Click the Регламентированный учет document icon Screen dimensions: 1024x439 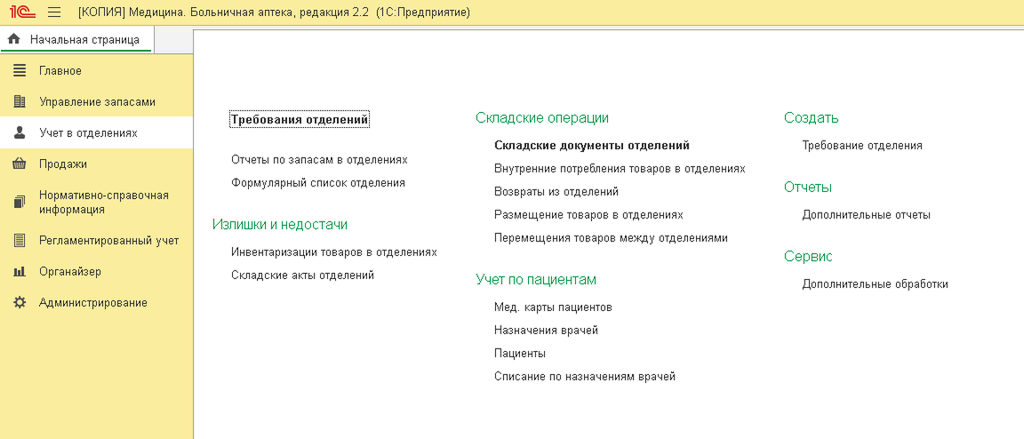tap(19, 240)
